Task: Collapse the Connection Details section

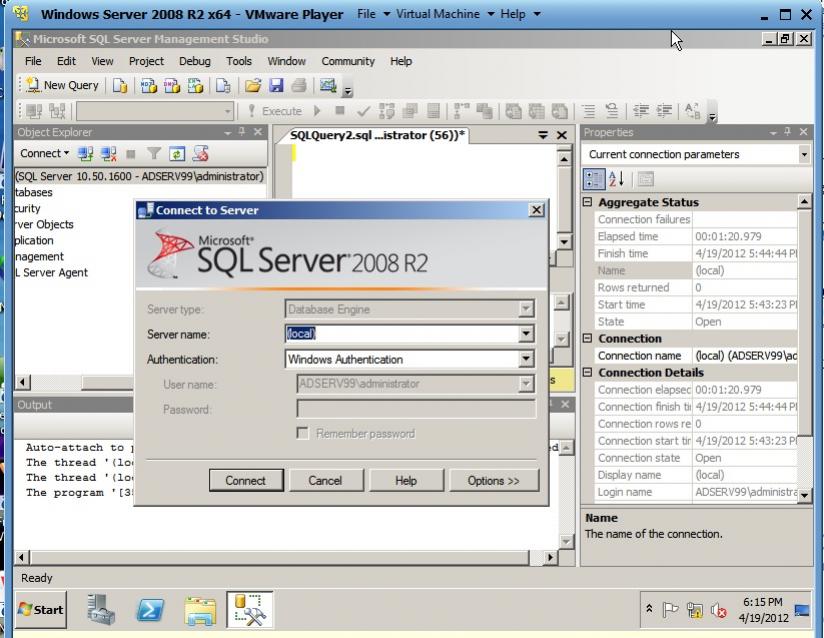Action: click(588, 372)
